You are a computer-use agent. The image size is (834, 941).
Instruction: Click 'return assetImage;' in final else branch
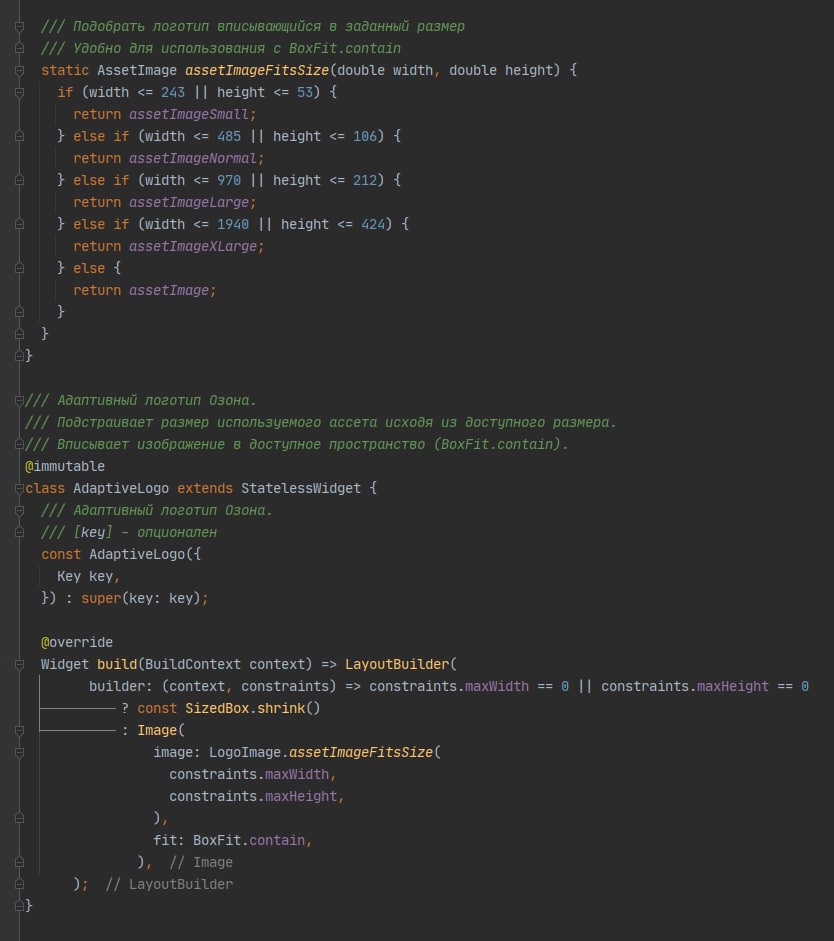pos(145,290)
